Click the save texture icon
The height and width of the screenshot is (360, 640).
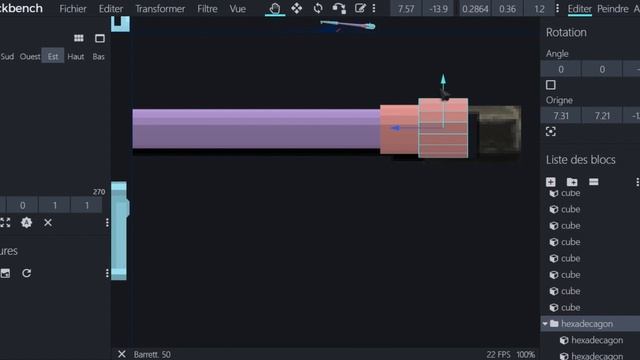5,273
